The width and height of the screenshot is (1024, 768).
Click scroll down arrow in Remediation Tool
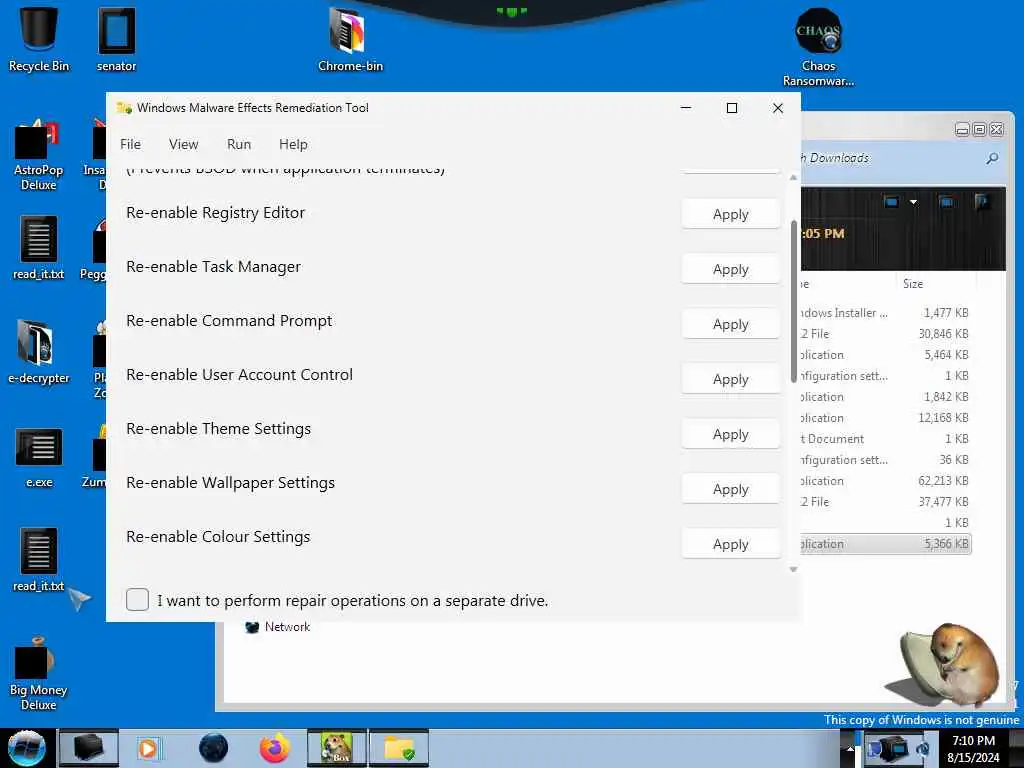[x=793, y=569]
